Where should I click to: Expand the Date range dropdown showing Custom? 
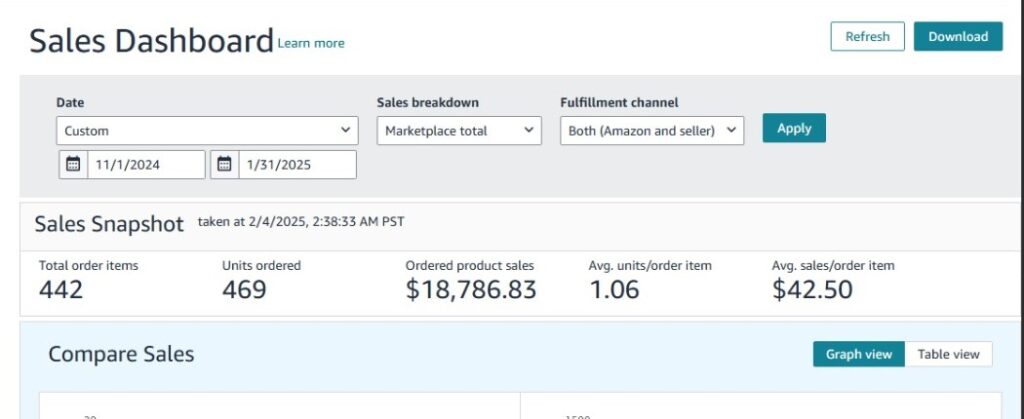(206, 131)
